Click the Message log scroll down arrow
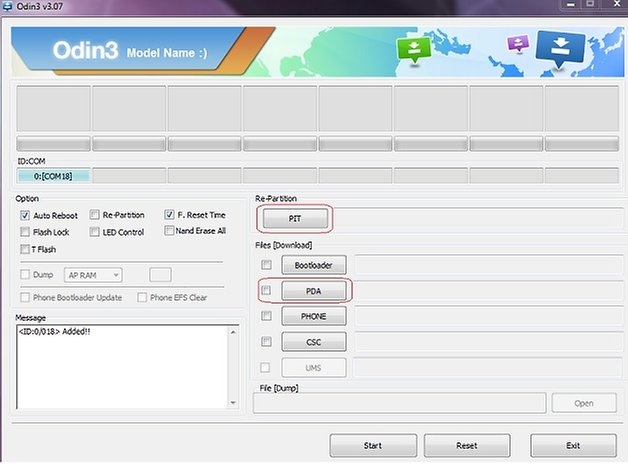The width and height of the screenshot is (628, 464). (233, 403)
